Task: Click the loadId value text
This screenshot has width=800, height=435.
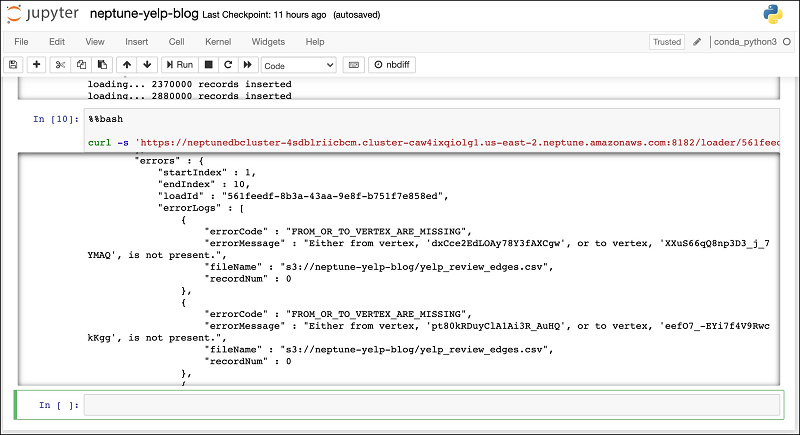Action: [335, 196]
